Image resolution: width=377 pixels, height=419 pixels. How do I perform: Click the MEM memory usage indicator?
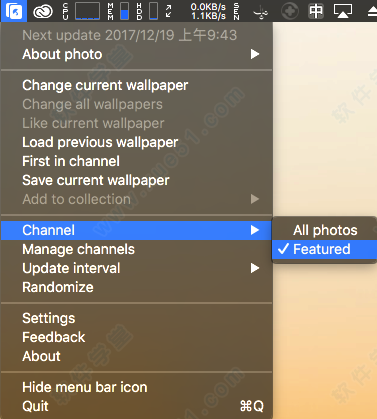point(118,11)
